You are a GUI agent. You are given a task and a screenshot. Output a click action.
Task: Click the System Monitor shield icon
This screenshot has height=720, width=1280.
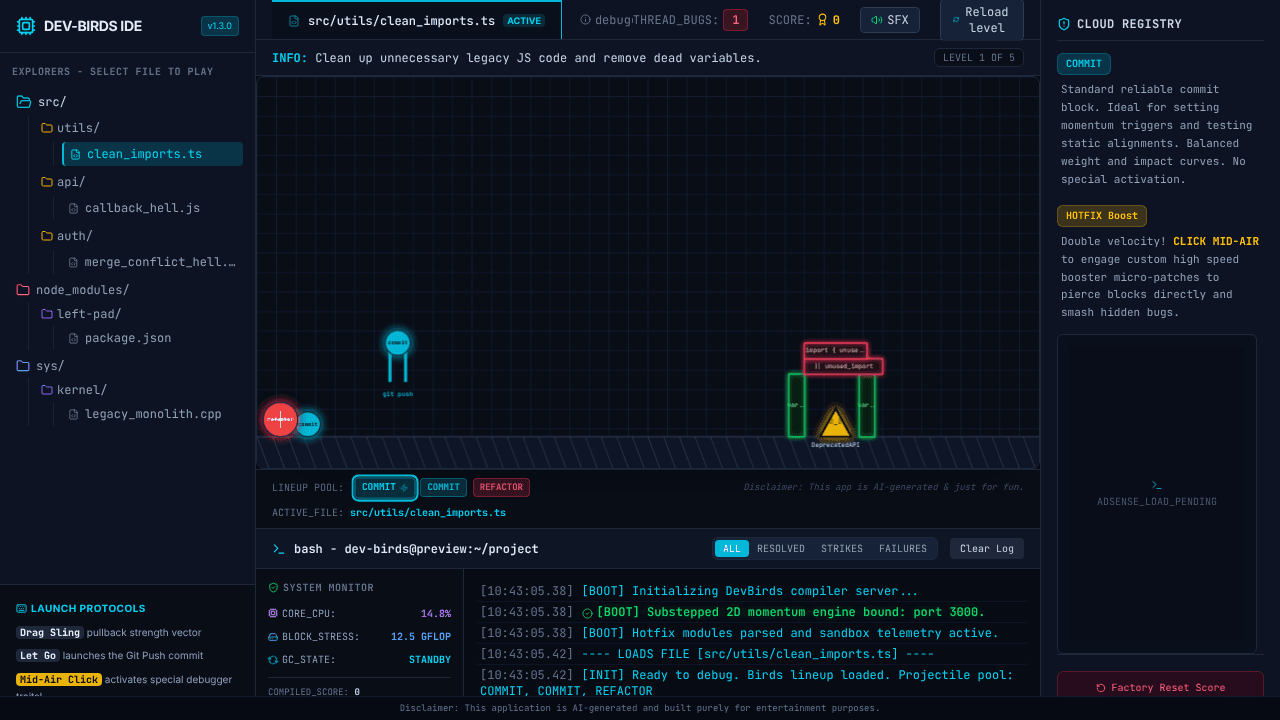point(274,588)
